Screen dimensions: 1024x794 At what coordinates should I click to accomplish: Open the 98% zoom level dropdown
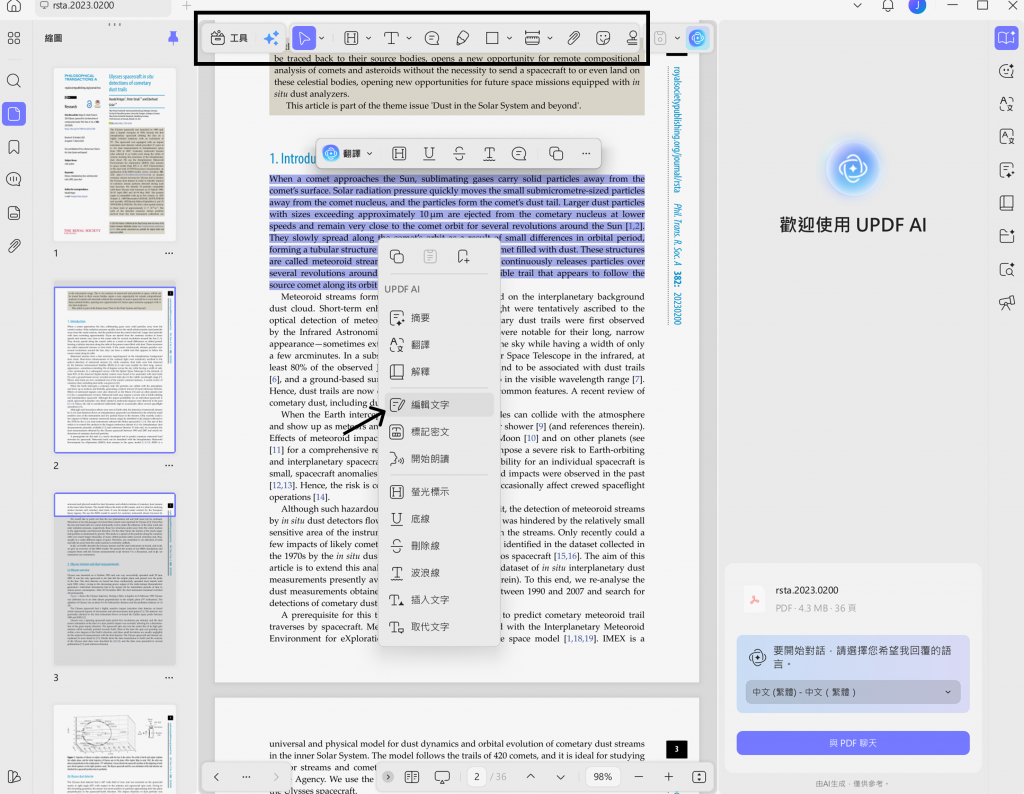tap(603, 776)
